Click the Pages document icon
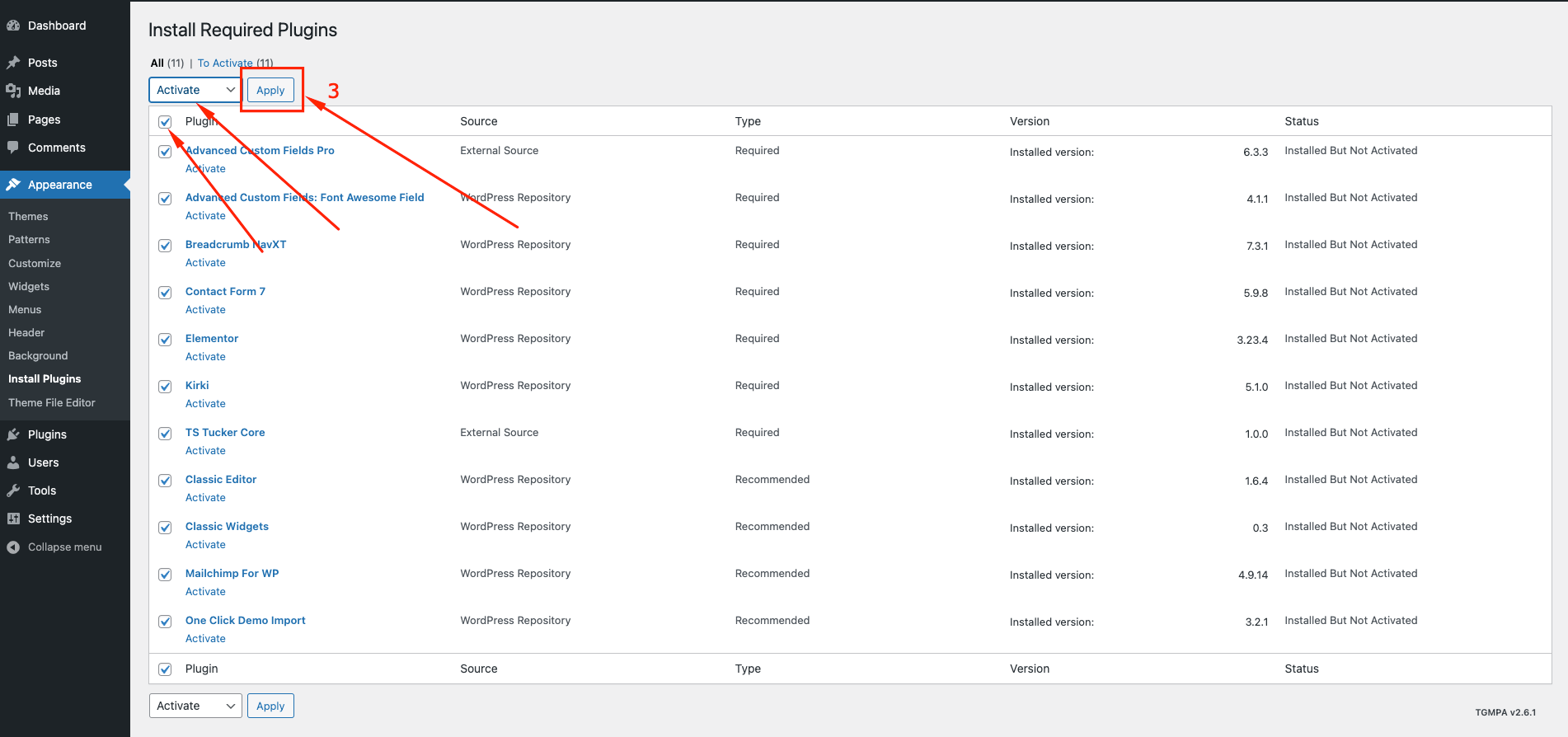The height and width of the screenshot is (737, 1568). (x=13, y=120)
